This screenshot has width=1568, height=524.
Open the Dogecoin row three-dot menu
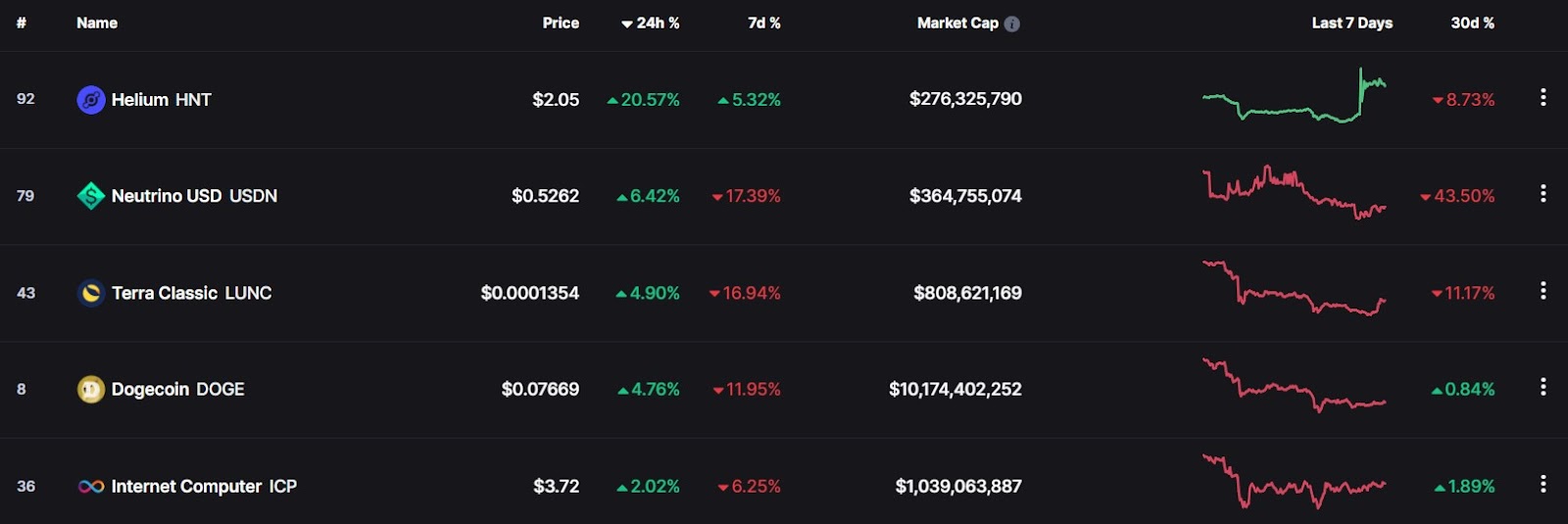(x=1543, y=387)
